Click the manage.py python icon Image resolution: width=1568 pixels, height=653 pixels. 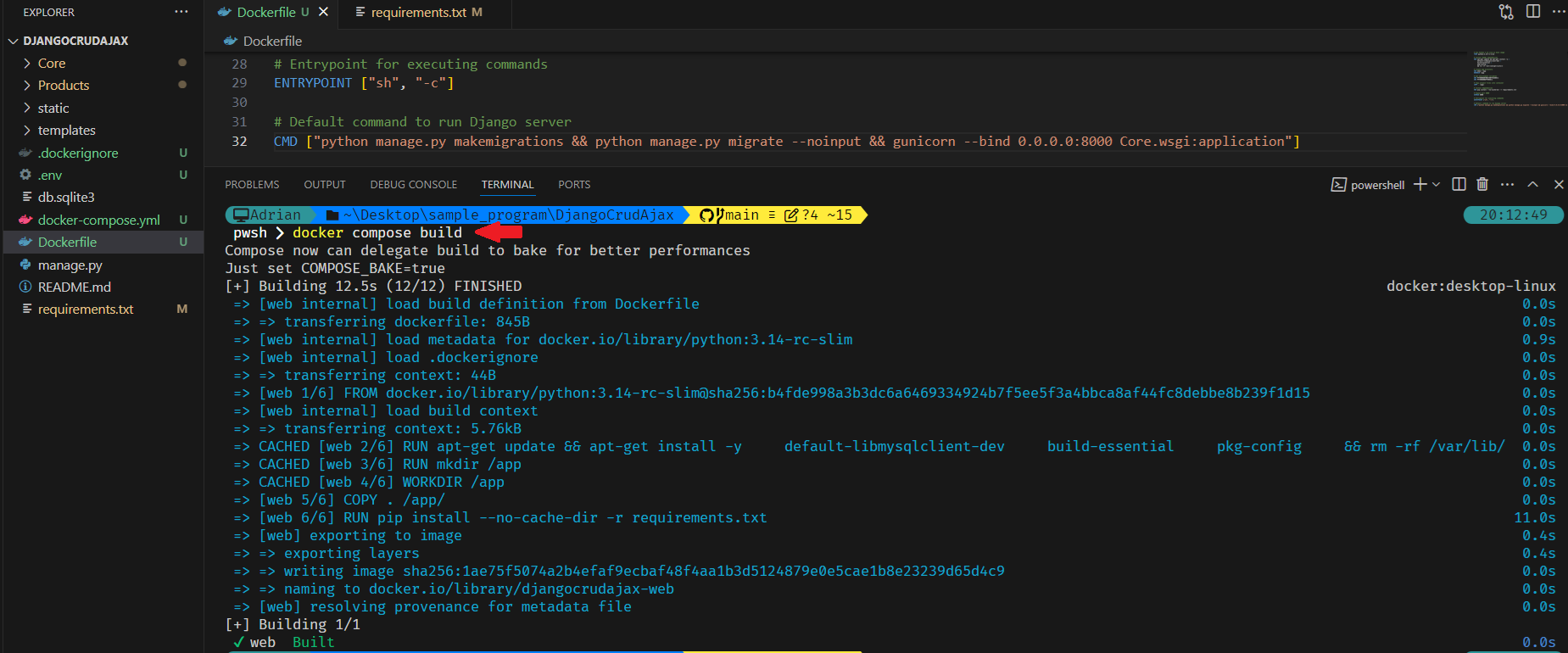[25, 265]
